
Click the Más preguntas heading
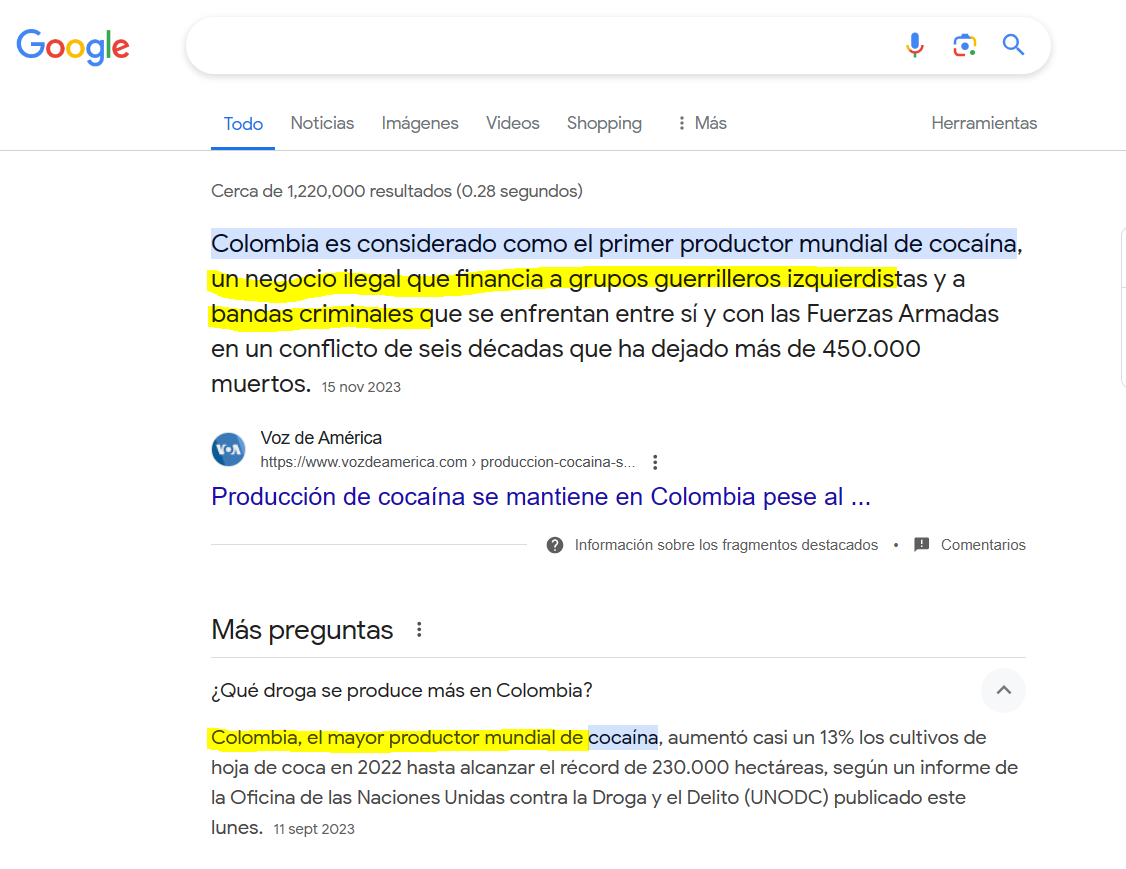302,630
